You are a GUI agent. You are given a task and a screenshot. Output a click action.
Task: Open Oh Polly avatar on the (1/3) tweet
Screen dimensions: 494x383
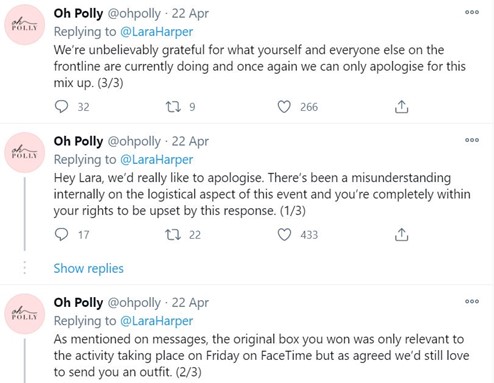[x=24, y=152]
